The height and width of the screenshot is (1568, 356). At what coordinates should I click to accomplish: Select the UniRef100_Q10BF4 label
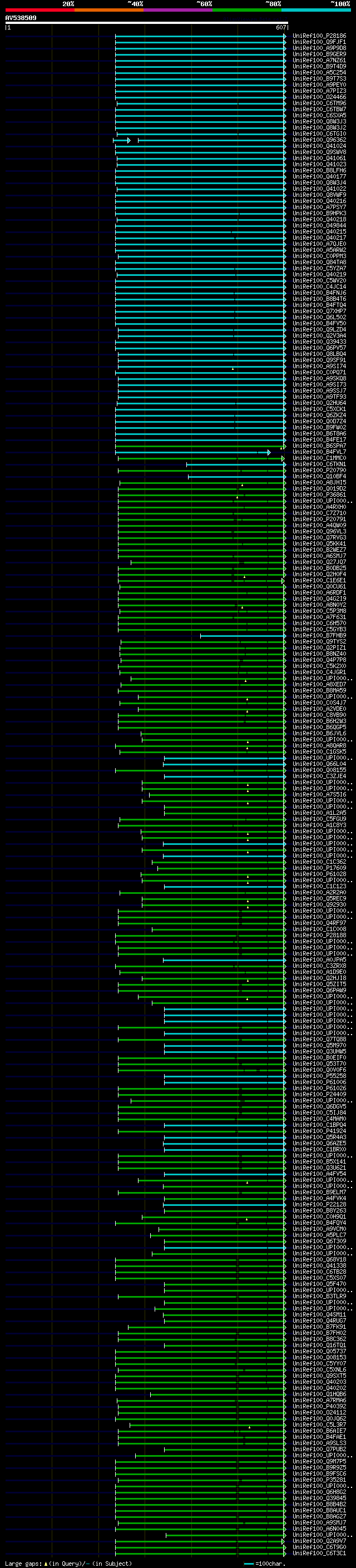click(x=319, y=477)
